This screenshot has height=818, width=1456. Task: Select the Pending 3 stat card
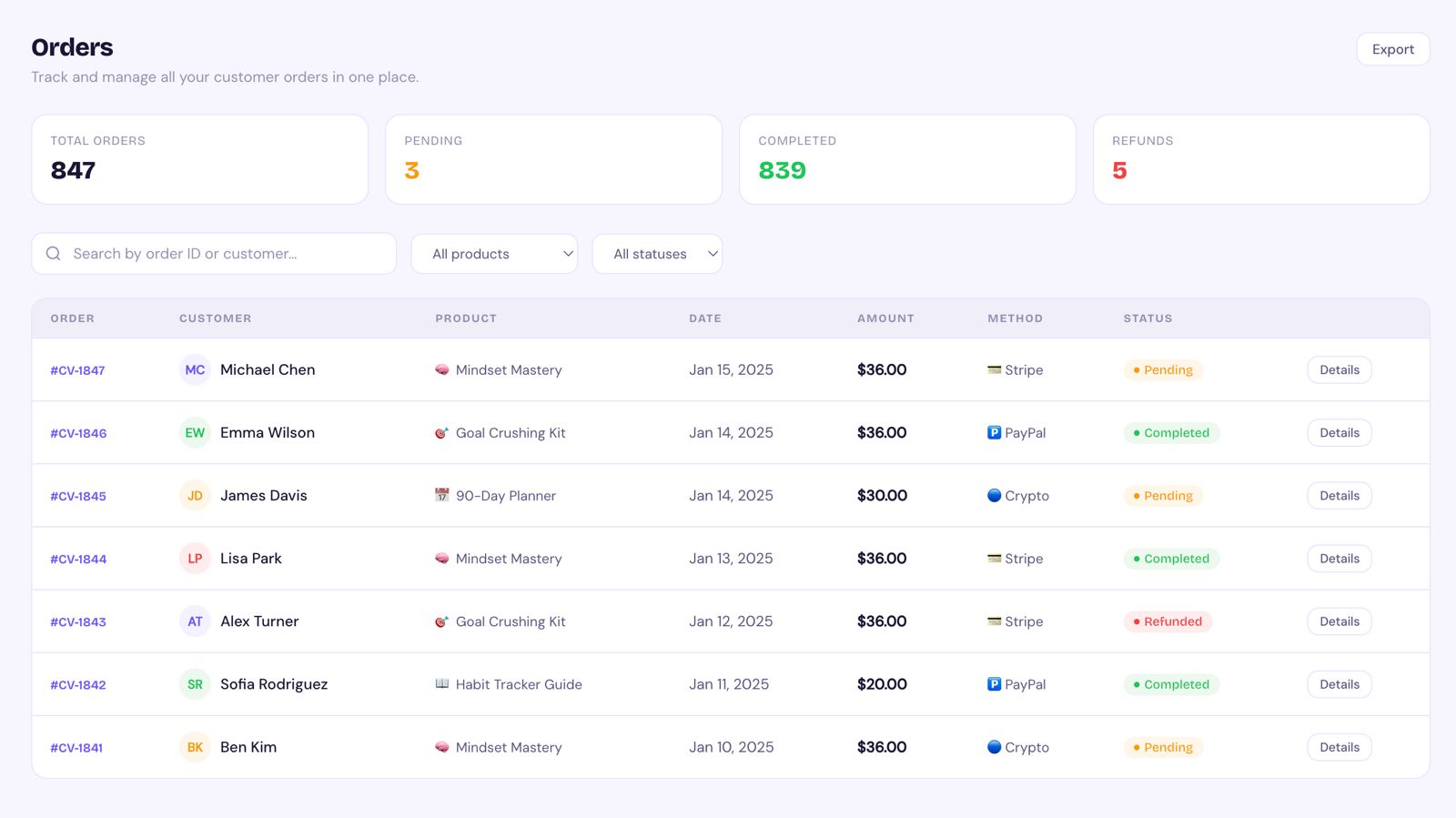(x=553, y=159)
